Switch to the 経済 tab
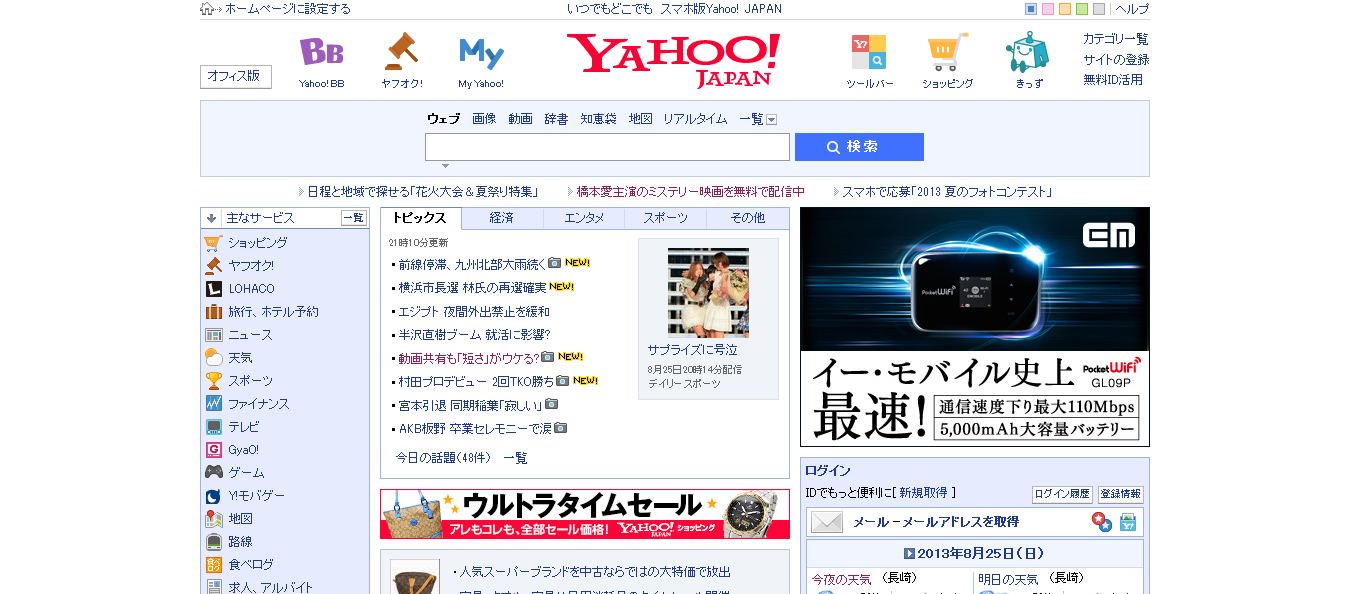This screenshot has height=594, width=1349. point(502,218)
